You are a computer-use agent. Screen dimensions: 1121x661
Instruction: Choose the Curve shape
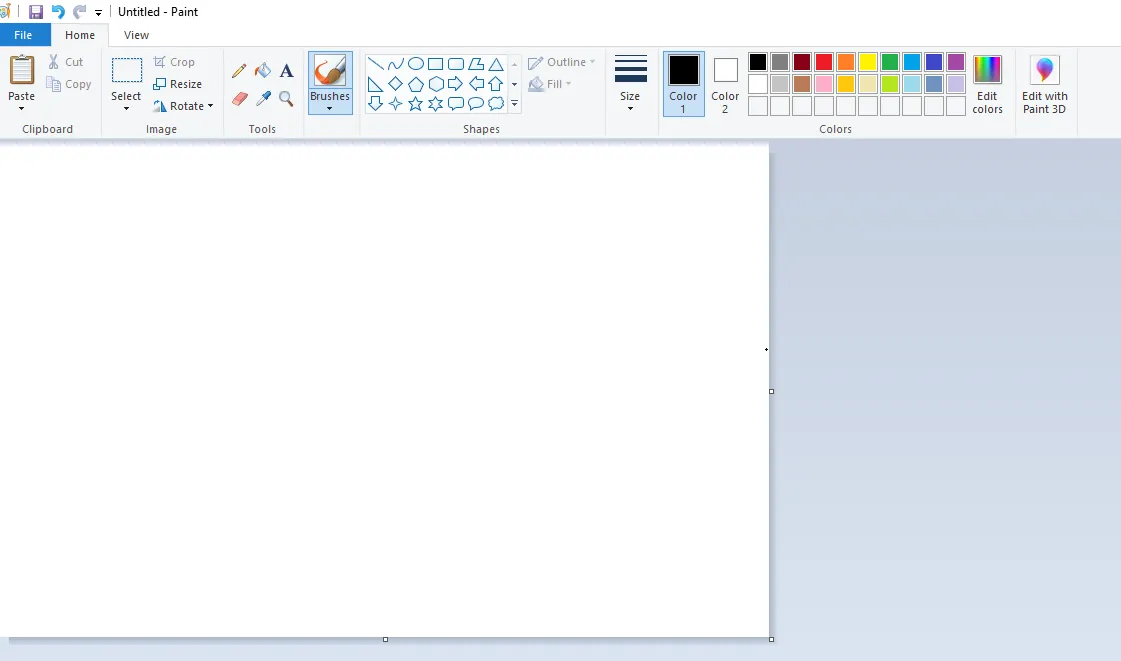(x=395, y=64)
